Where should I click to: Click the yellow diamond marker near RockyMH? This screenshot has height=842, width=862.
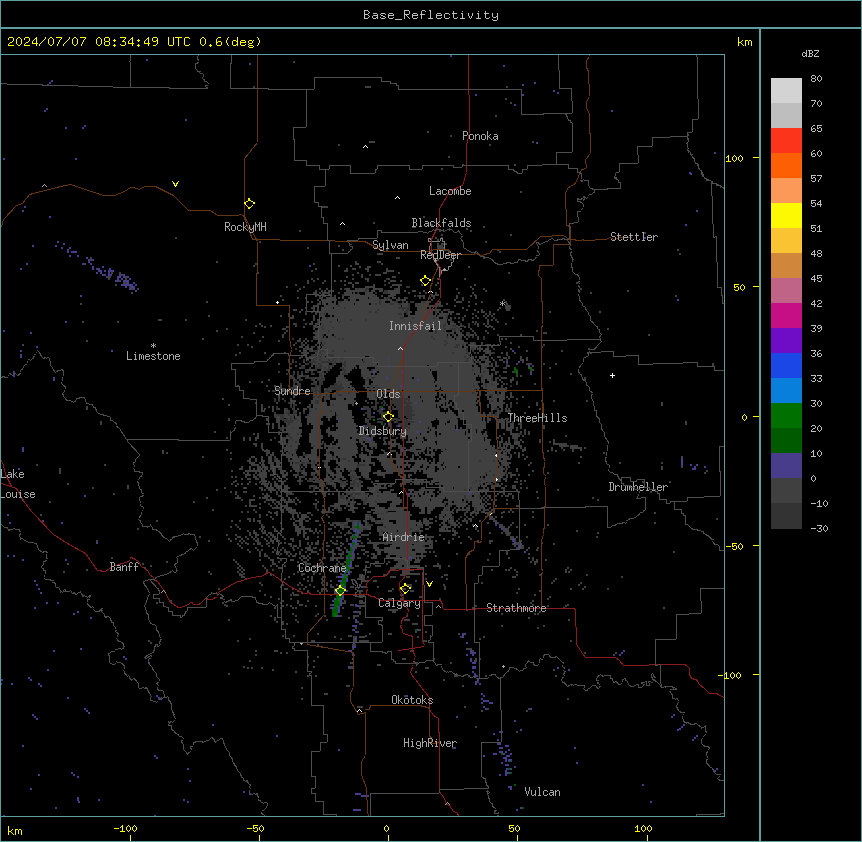click(x=249, y=204)
